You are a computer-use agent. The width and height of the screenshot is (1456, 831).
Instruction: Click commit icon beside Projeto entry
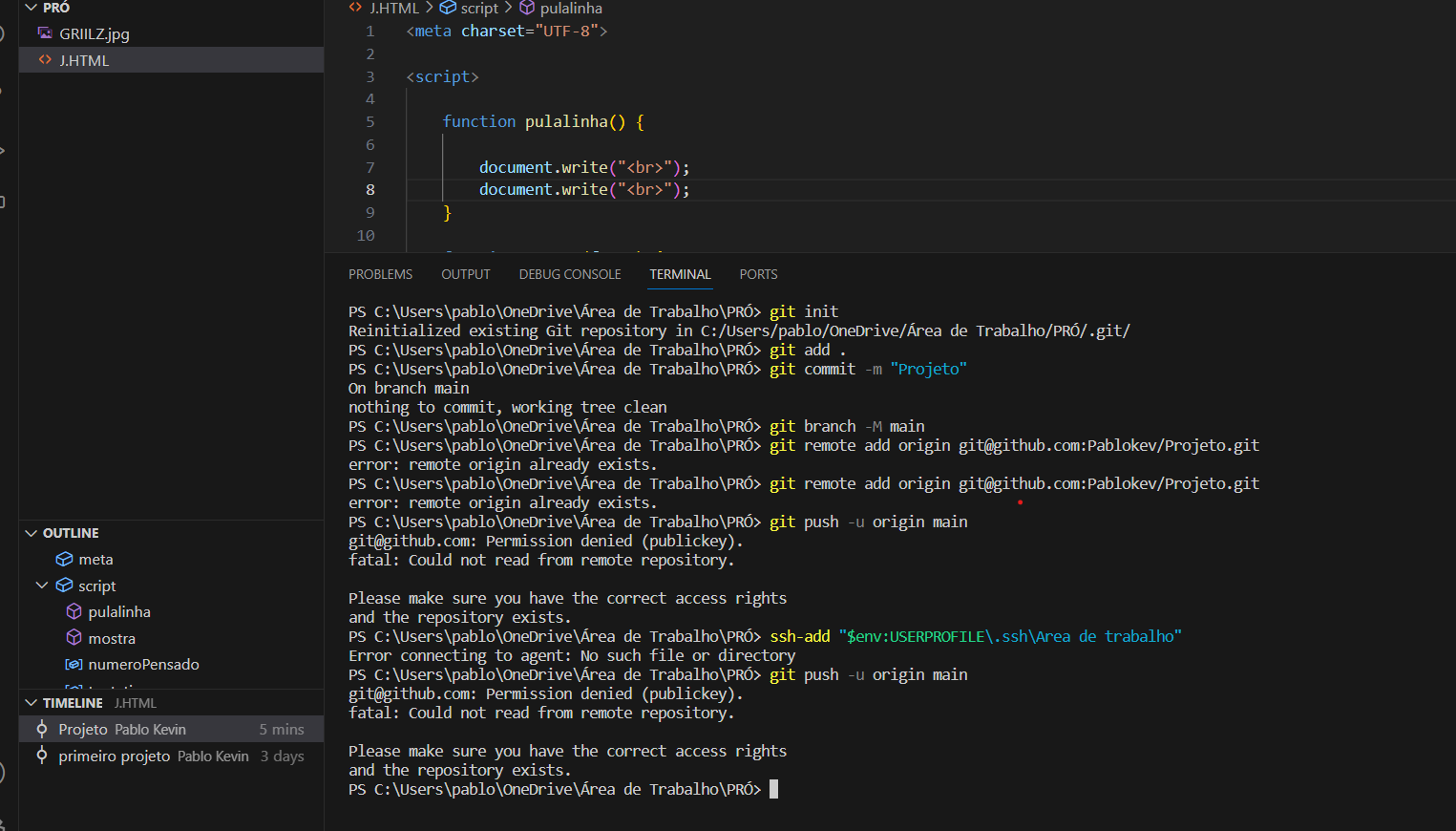pyautogui.click(x=42, y=729)
